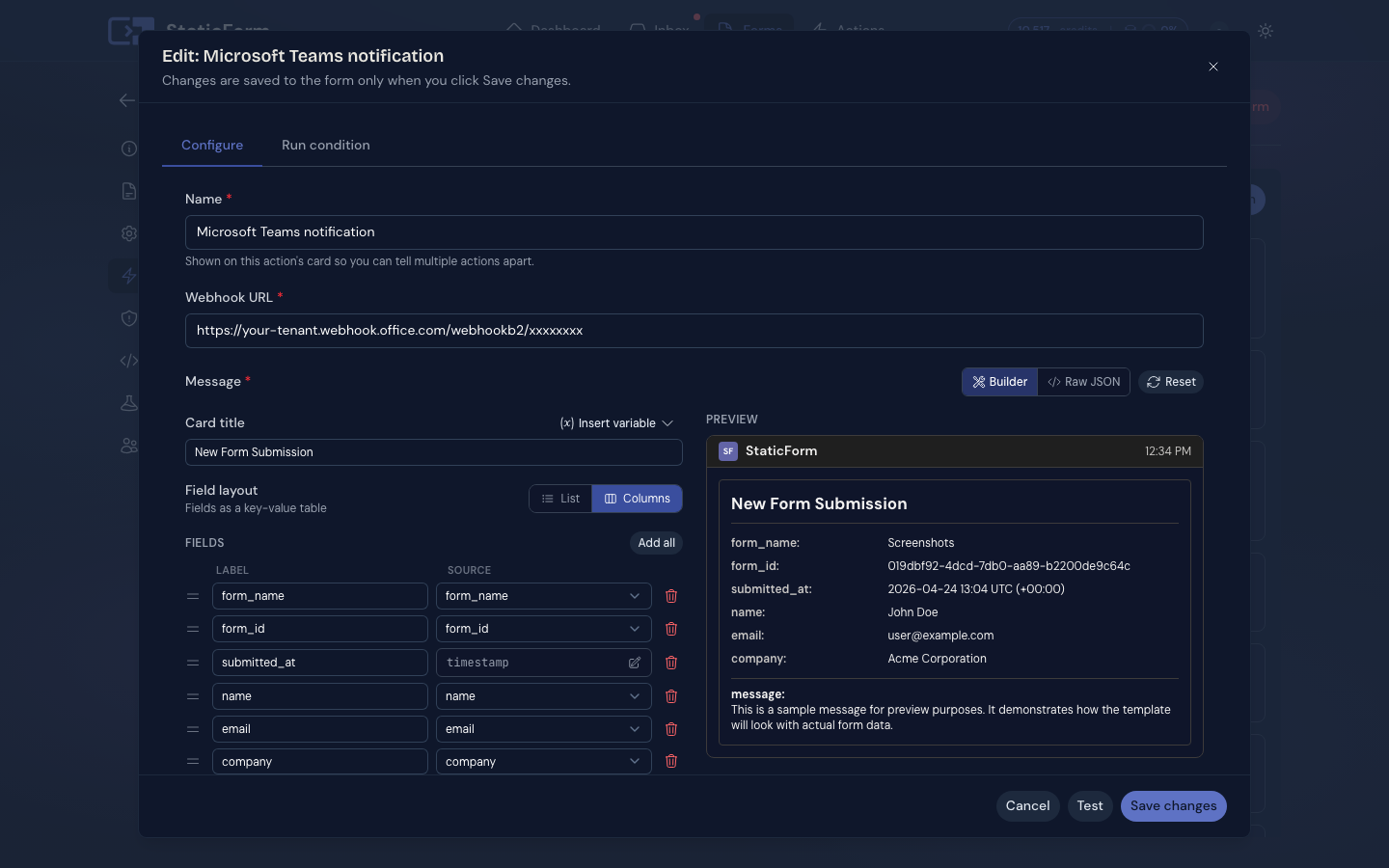Open the Insert variable dropdown
1389x868 pixels.
coord(616,423)
